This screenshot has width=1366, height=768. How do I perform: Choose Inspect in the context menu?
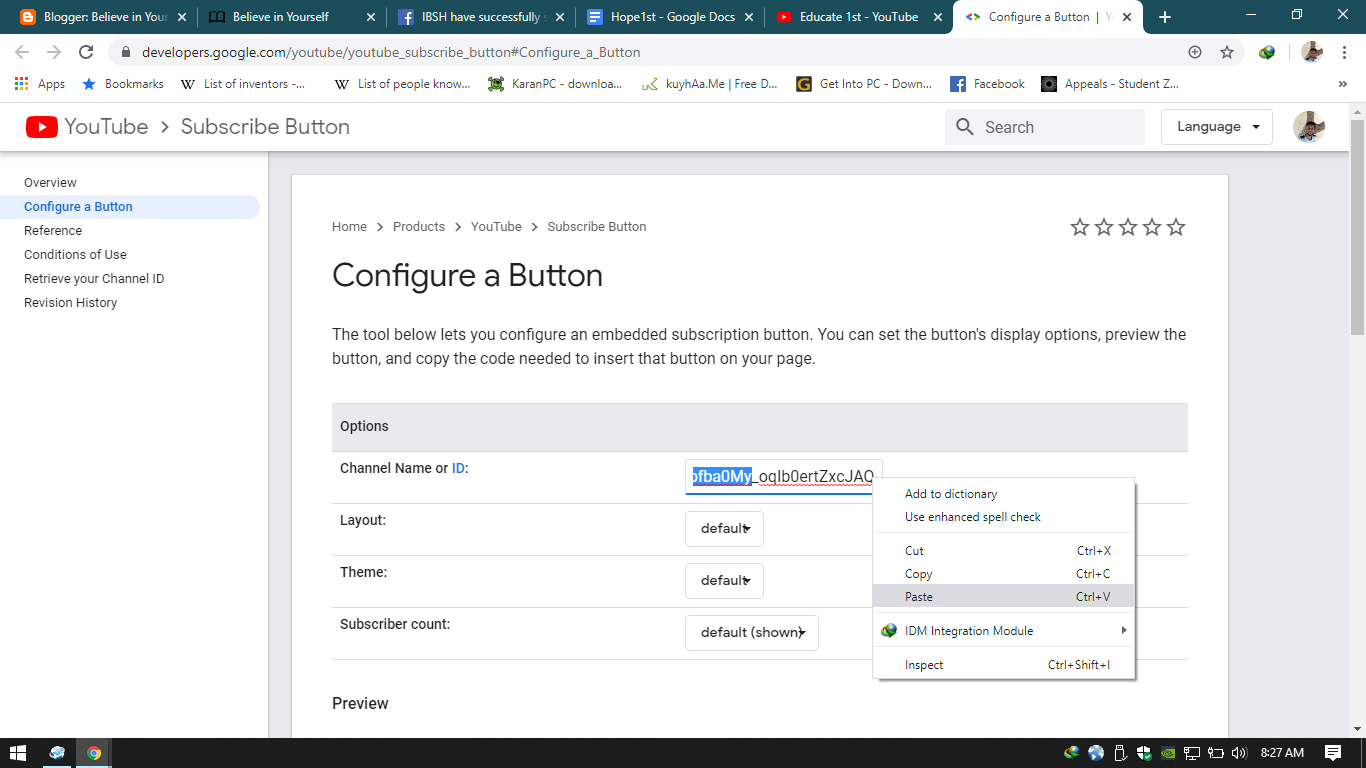[x=1004, y=665]
